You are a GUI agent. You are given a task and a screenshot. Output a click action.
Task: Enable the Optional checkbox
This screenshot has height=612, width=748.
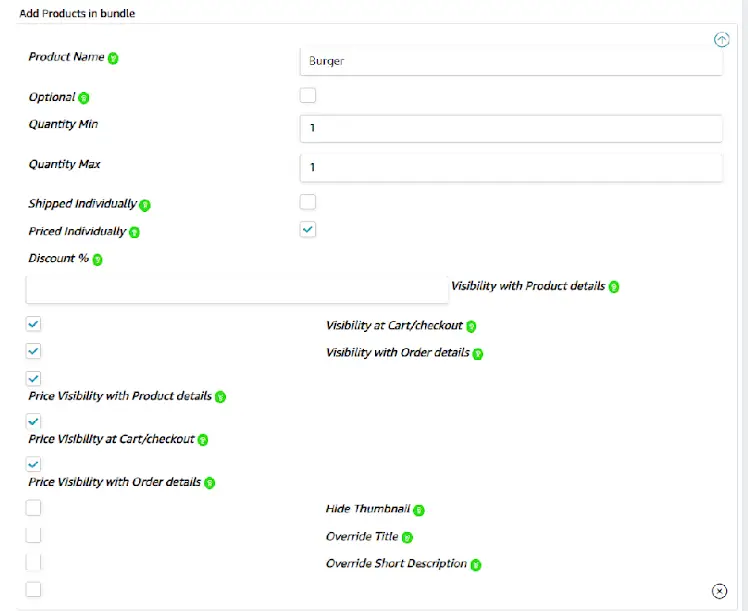pyautogui.click(x=308, y=95)
